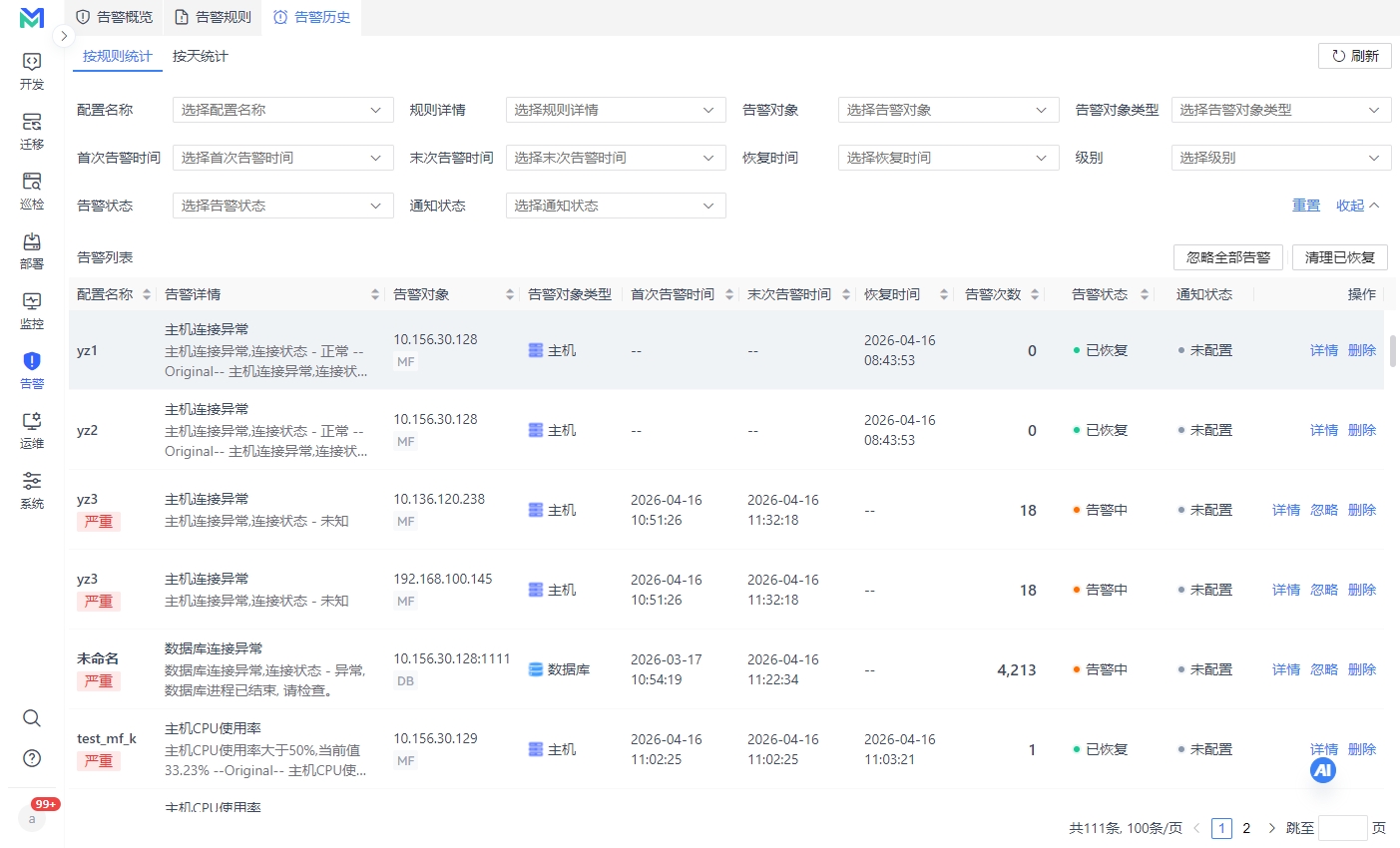Viewport: 1400px width, 848px height.
Task: Switch to the 告警概览 tab
Action: click(x=115, y=17)
